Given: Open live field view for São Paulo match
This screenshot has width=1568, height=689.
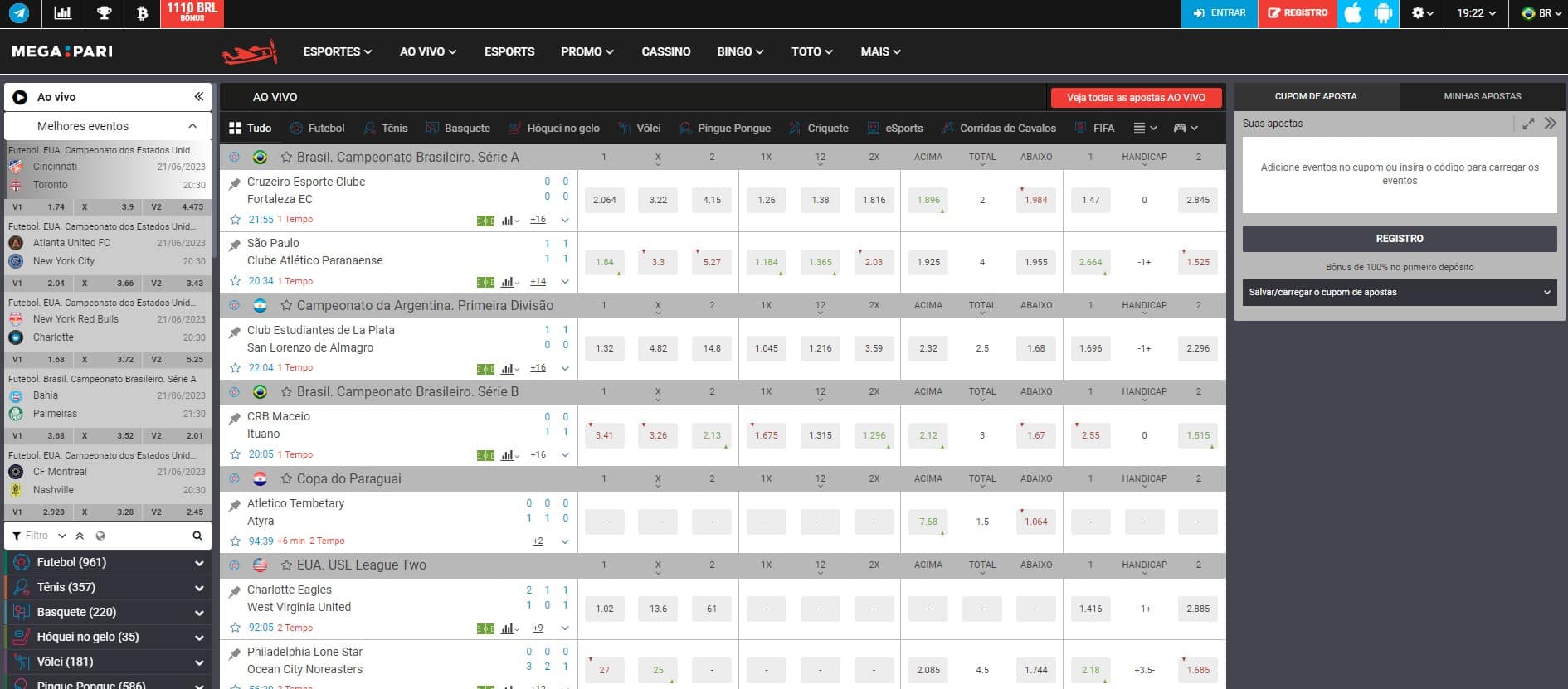Looking at the screenshot, I should 485,282.
